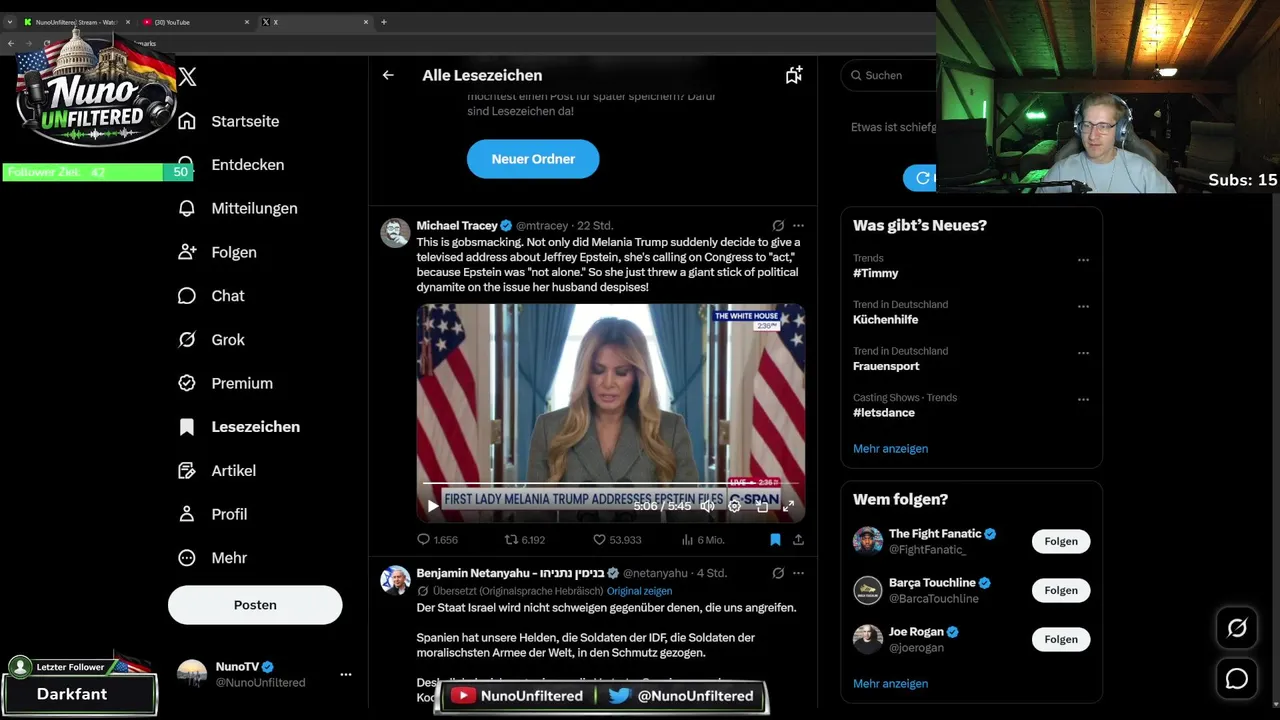Go back with arrow next to Alle Lesezeichen
The height and width of the screenshot is (720, 1280).
(388, 75)
